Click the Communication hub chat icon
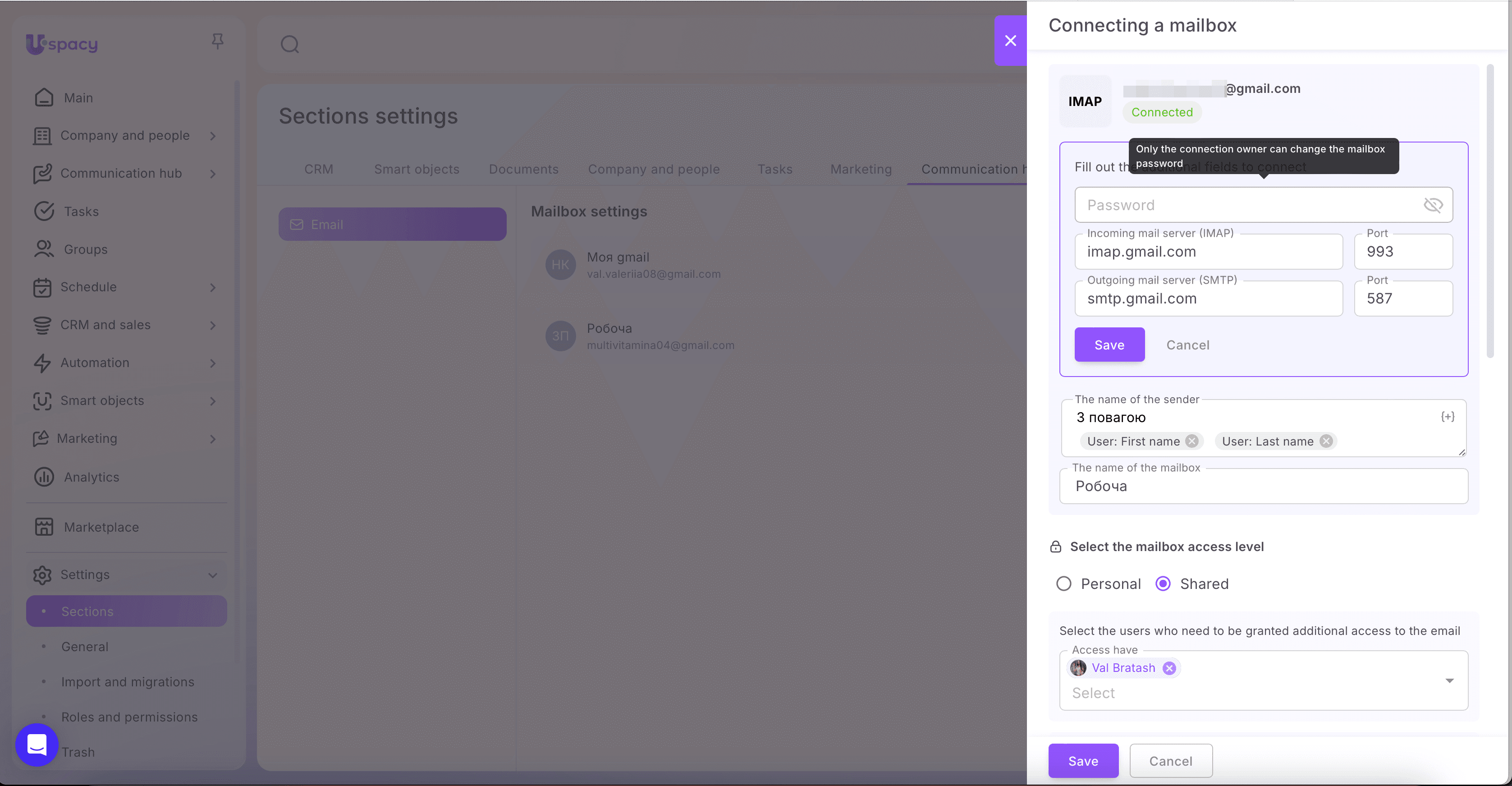1512x786 pixels. [x=42, y=173]
